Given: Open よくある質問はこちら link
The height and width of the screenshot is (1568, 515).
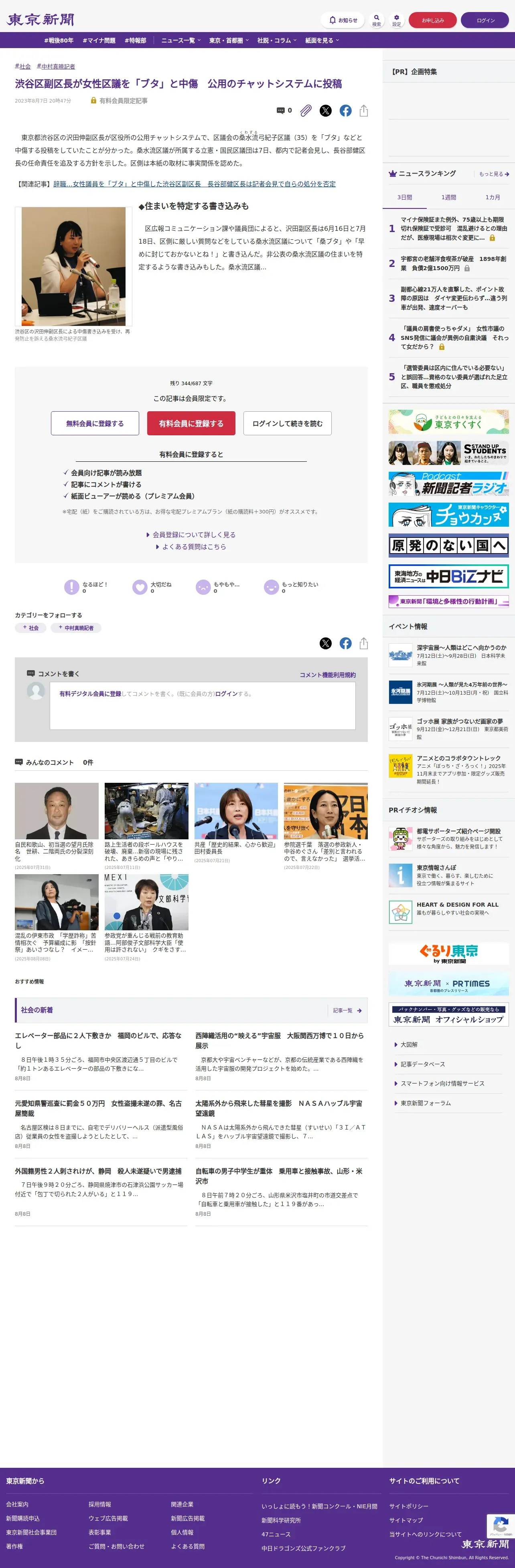Looking at the screenshot, I should [x=194, y=547].
